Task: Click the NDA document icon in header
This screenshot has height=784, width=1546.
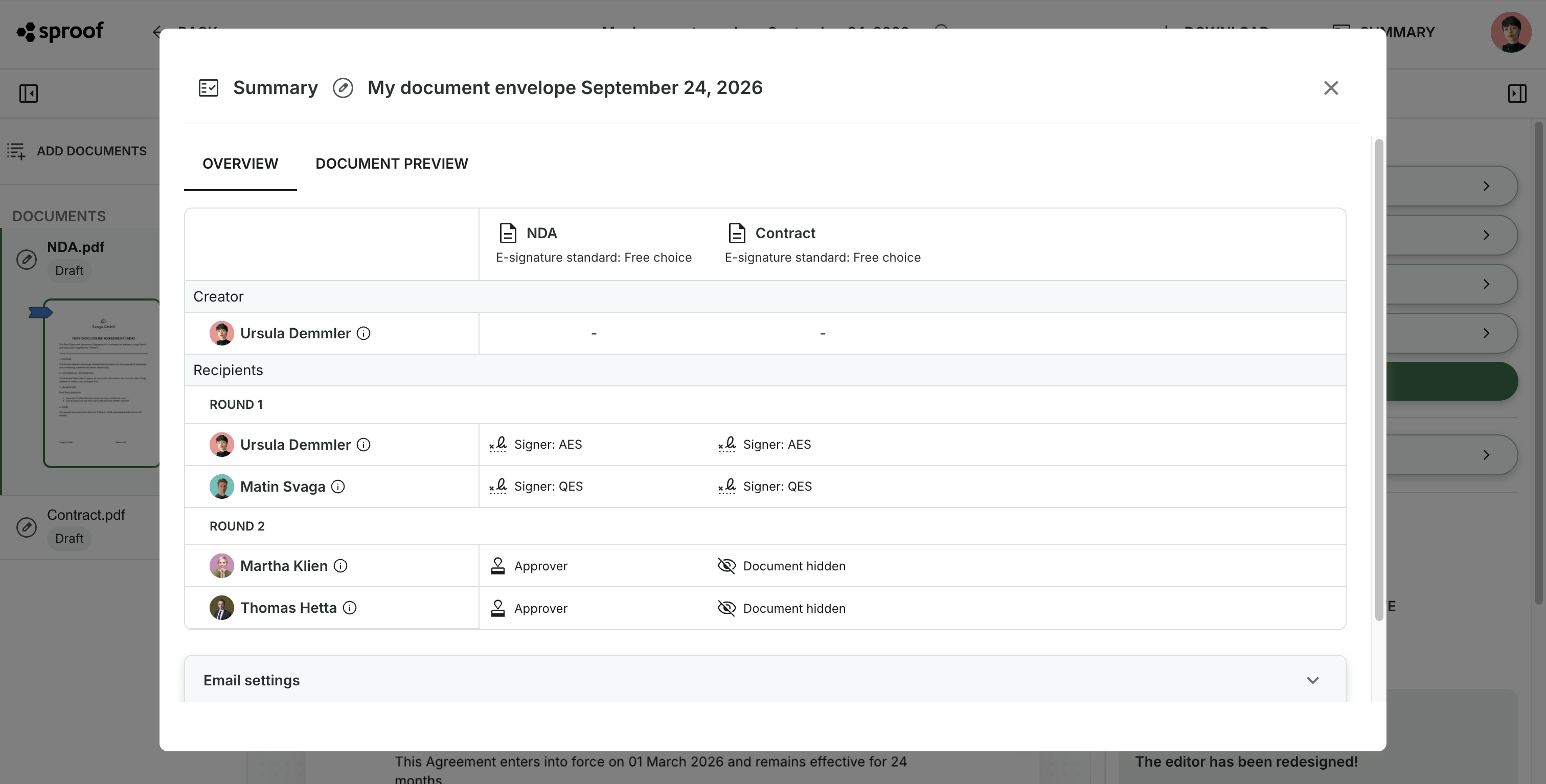Action: pos(508,233)
